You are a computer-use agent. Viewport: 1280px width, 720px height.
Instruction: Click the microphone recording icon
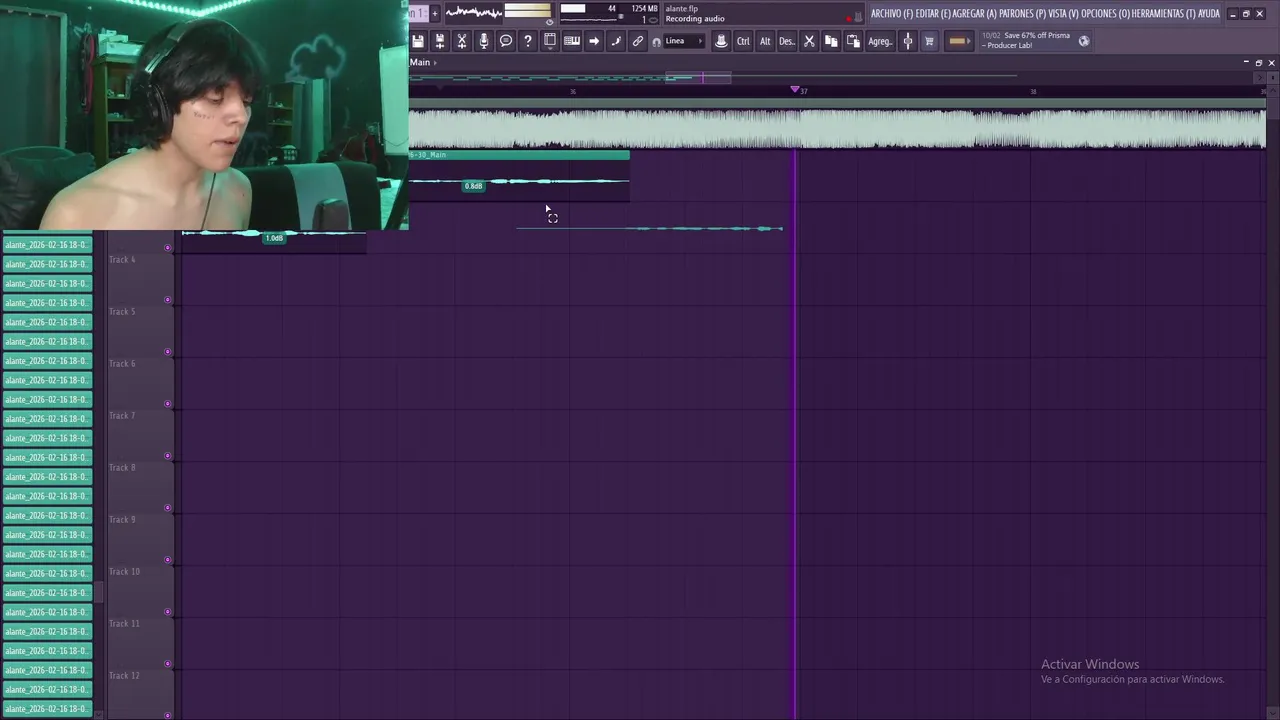tap(484, 41)
